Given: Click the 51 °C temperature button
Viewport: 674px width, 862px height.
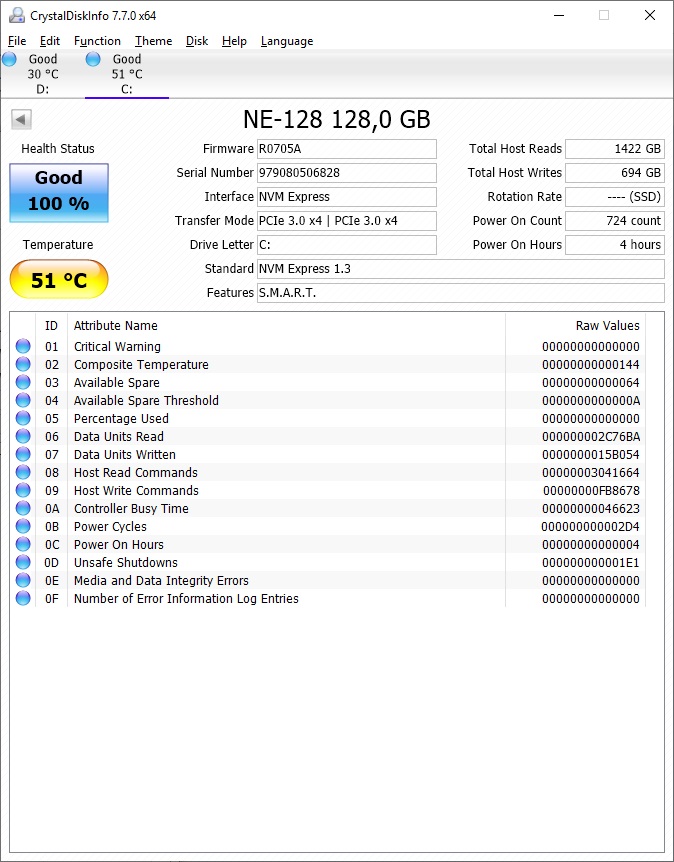Looking at the screenshot, I should 59,280.
